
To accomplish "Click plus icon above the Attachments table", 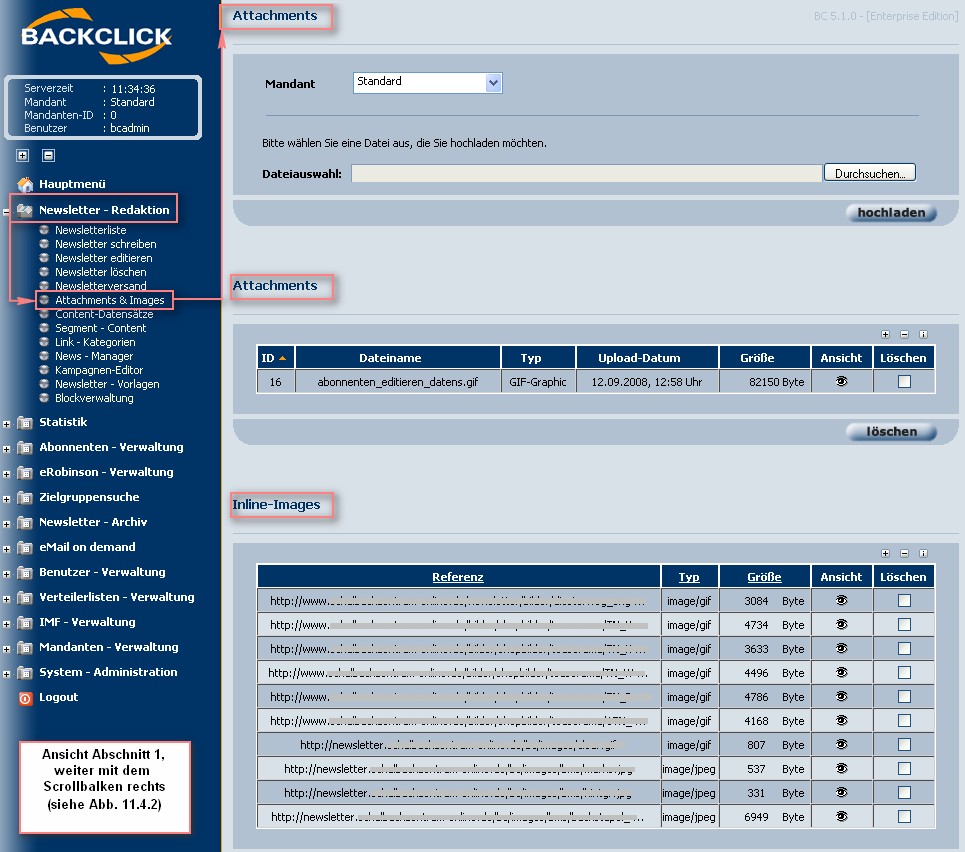I will [x=885, y=334].
